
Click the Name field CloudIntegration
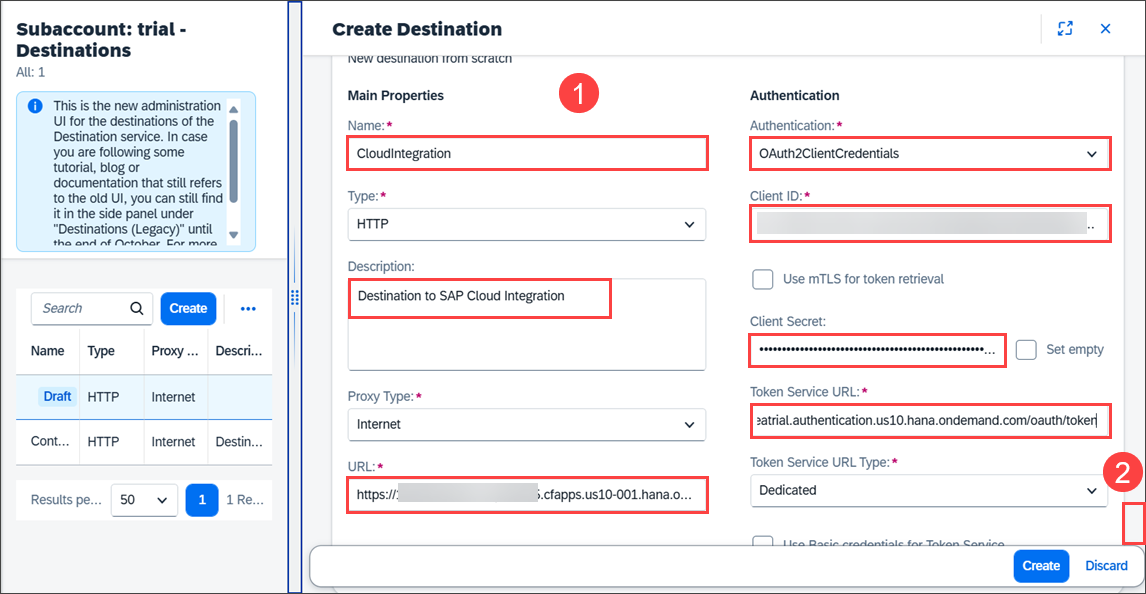527,153
